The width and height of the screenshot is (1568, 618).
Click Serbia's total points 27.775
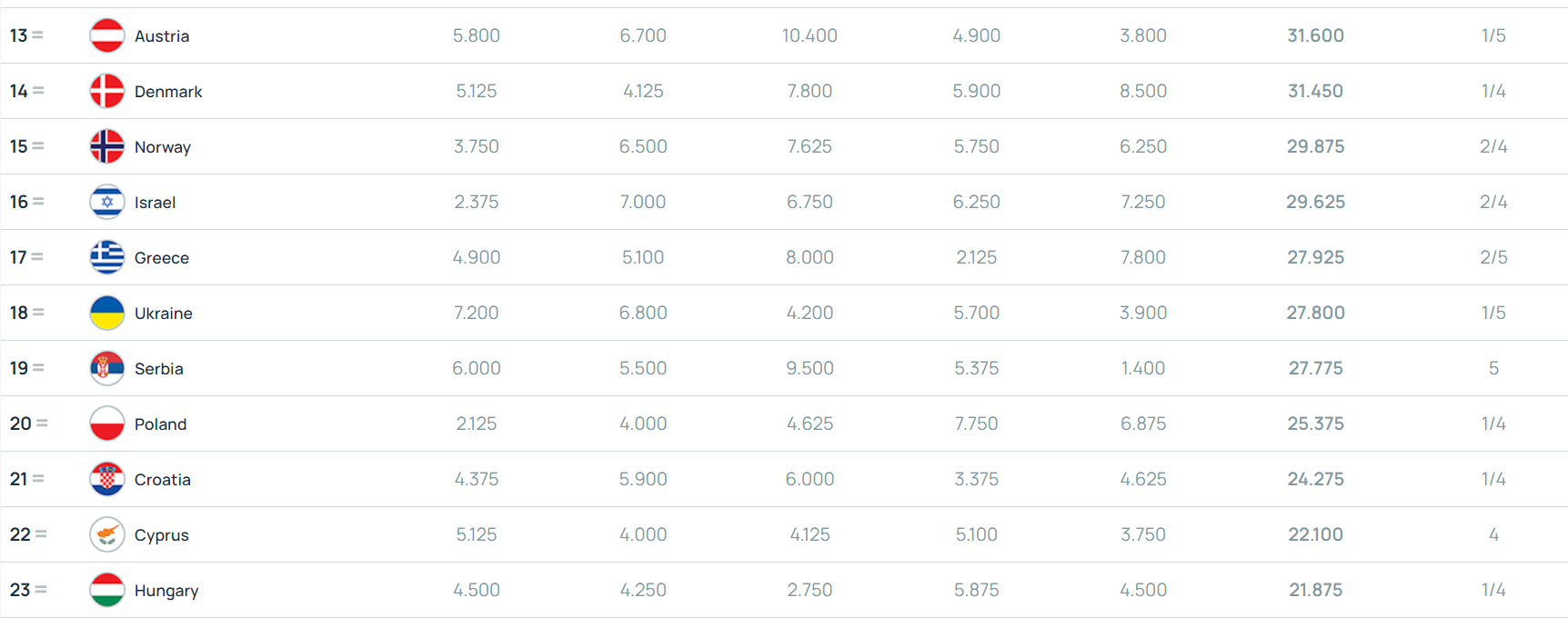pyautogui.click(x=1315, y=368)
